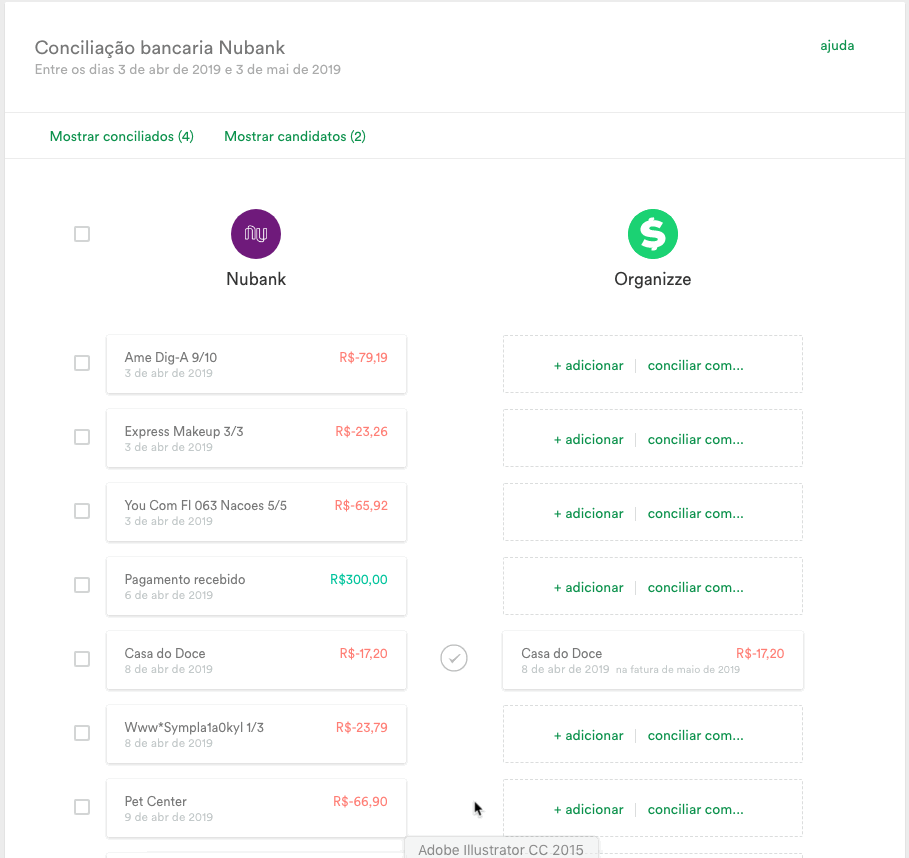Image resolution: width=909 pixels, height=858 pixels.
Task: Click + adicionar for Www*Sympla1a0kyl 1/3
Action: pyautogui.click(x=588, y=736)
